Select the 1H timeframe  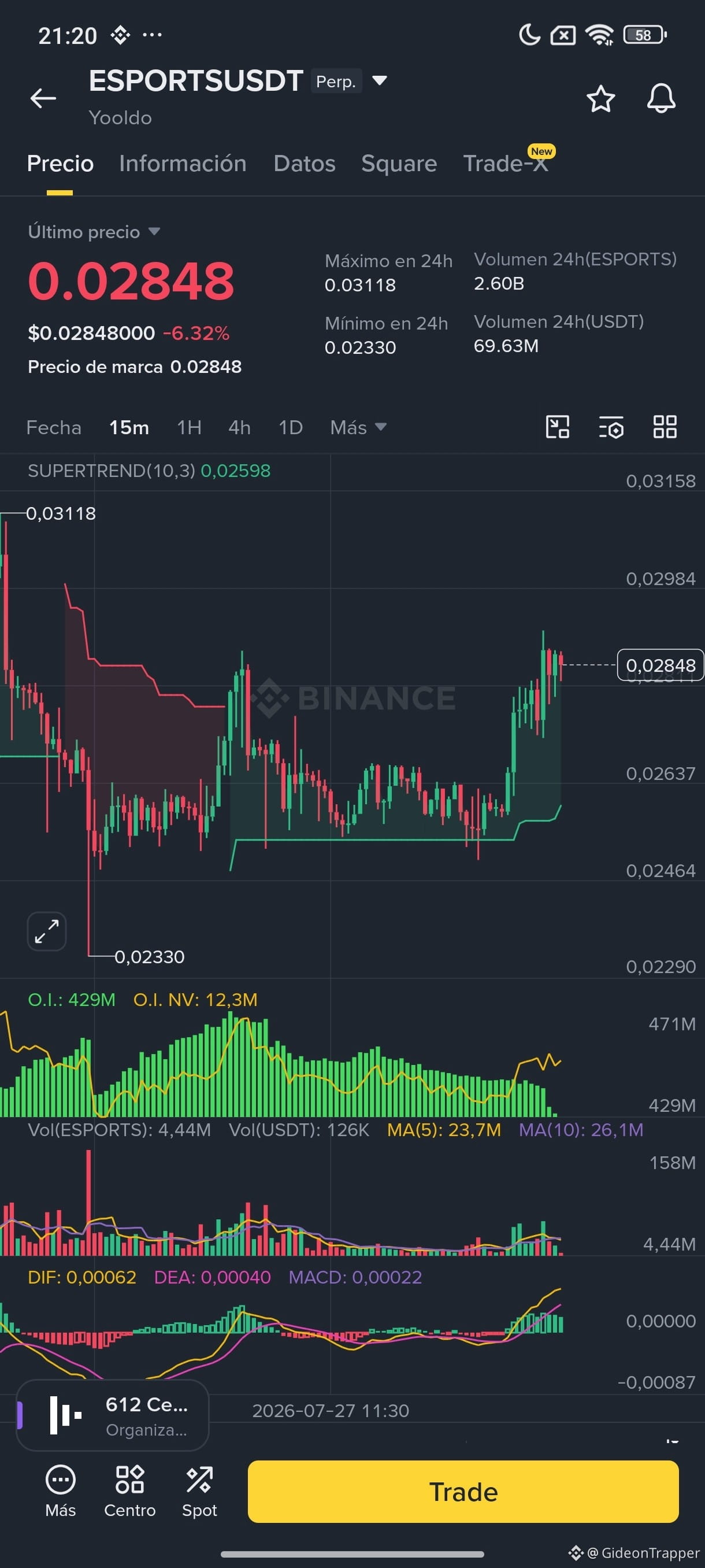point(189,427)
